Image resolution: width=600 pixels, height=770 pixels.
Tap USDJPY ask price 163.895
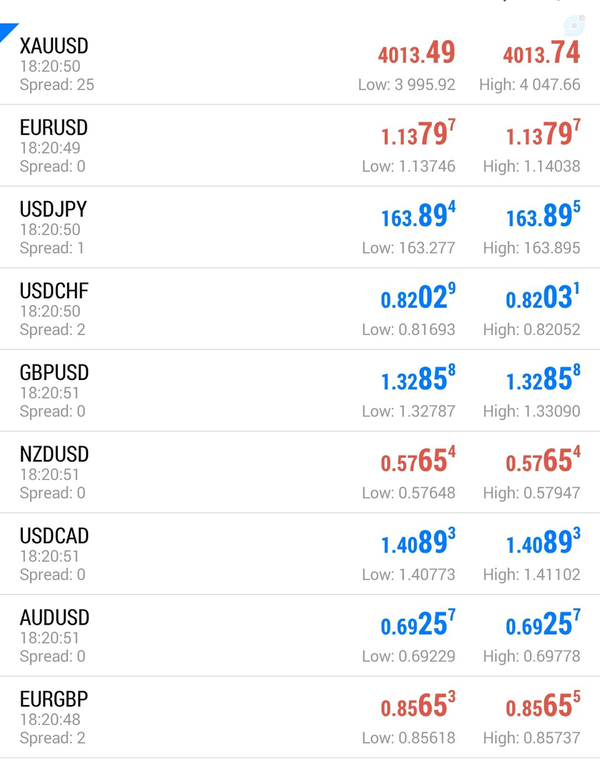tap(543, 215)
